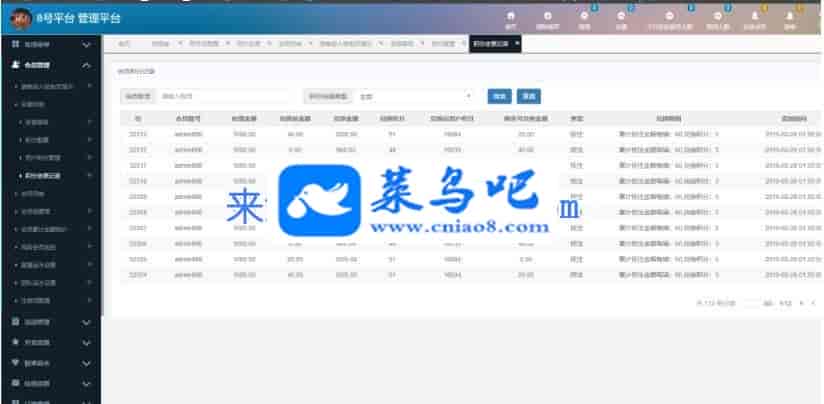Close the active black tab with its x

click(517, 44)
